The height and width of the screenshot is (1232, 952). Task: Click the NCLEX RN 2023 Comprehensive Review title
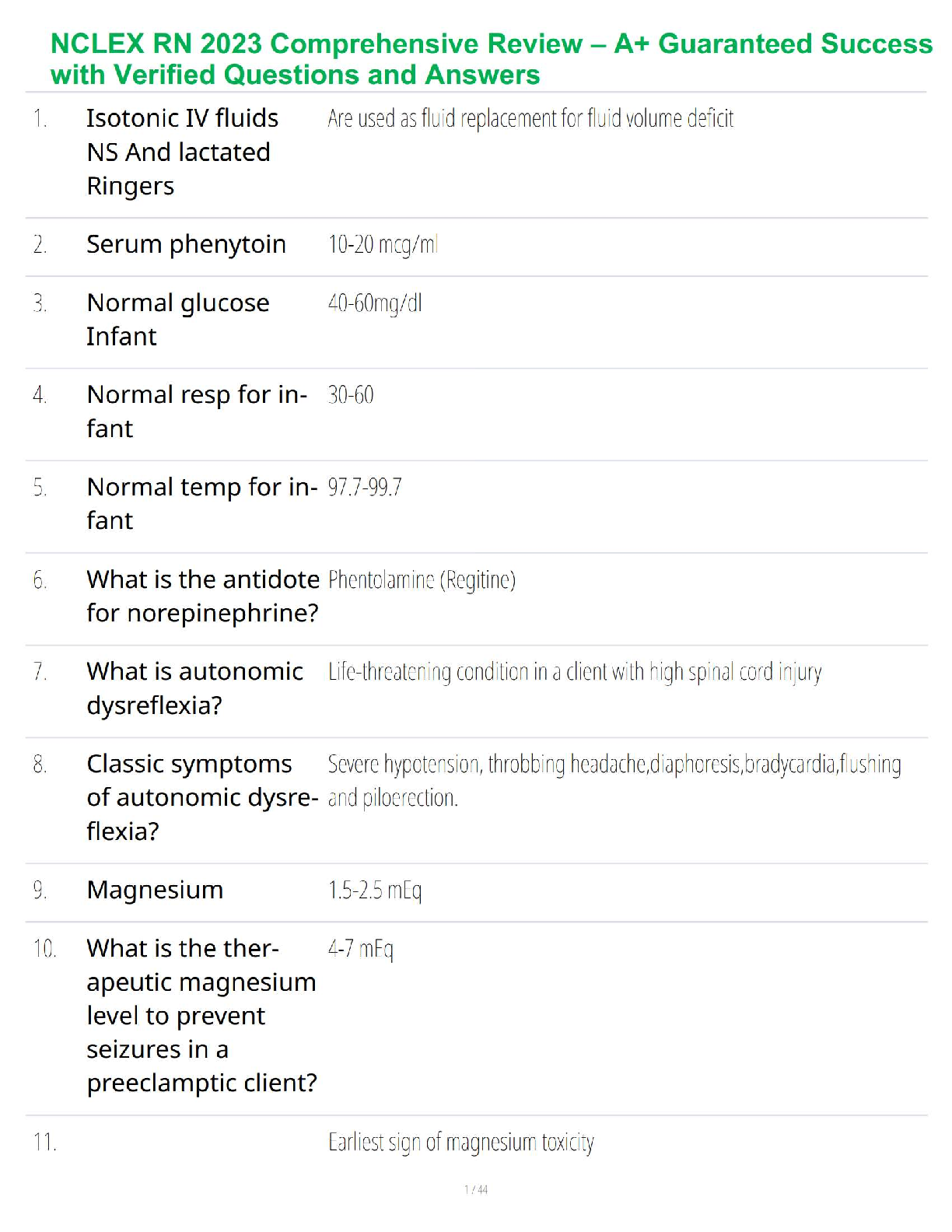point(490,59)
